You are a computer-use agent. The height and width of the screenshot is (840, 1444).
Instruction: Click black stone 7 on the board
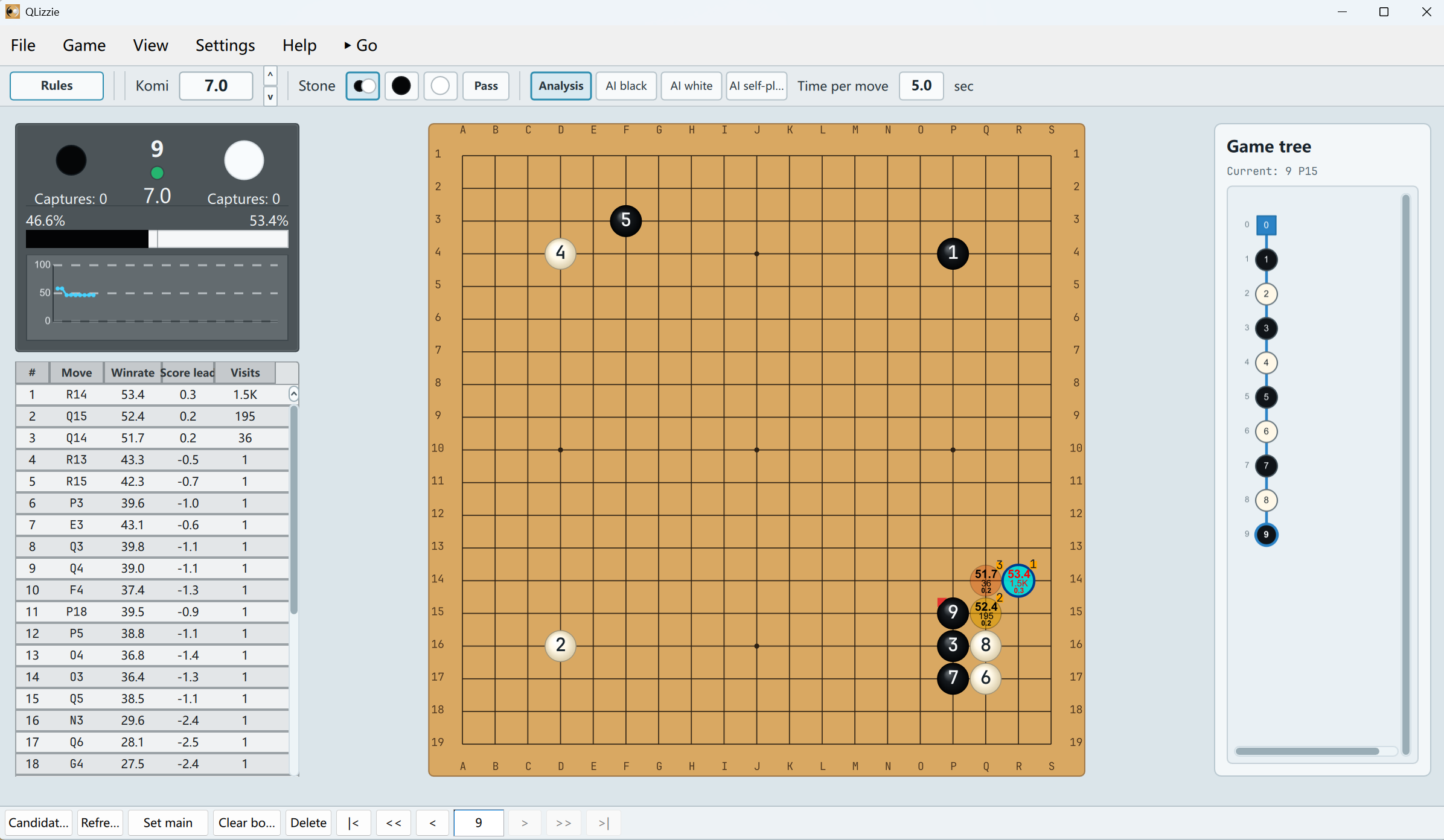coord(953,678)
